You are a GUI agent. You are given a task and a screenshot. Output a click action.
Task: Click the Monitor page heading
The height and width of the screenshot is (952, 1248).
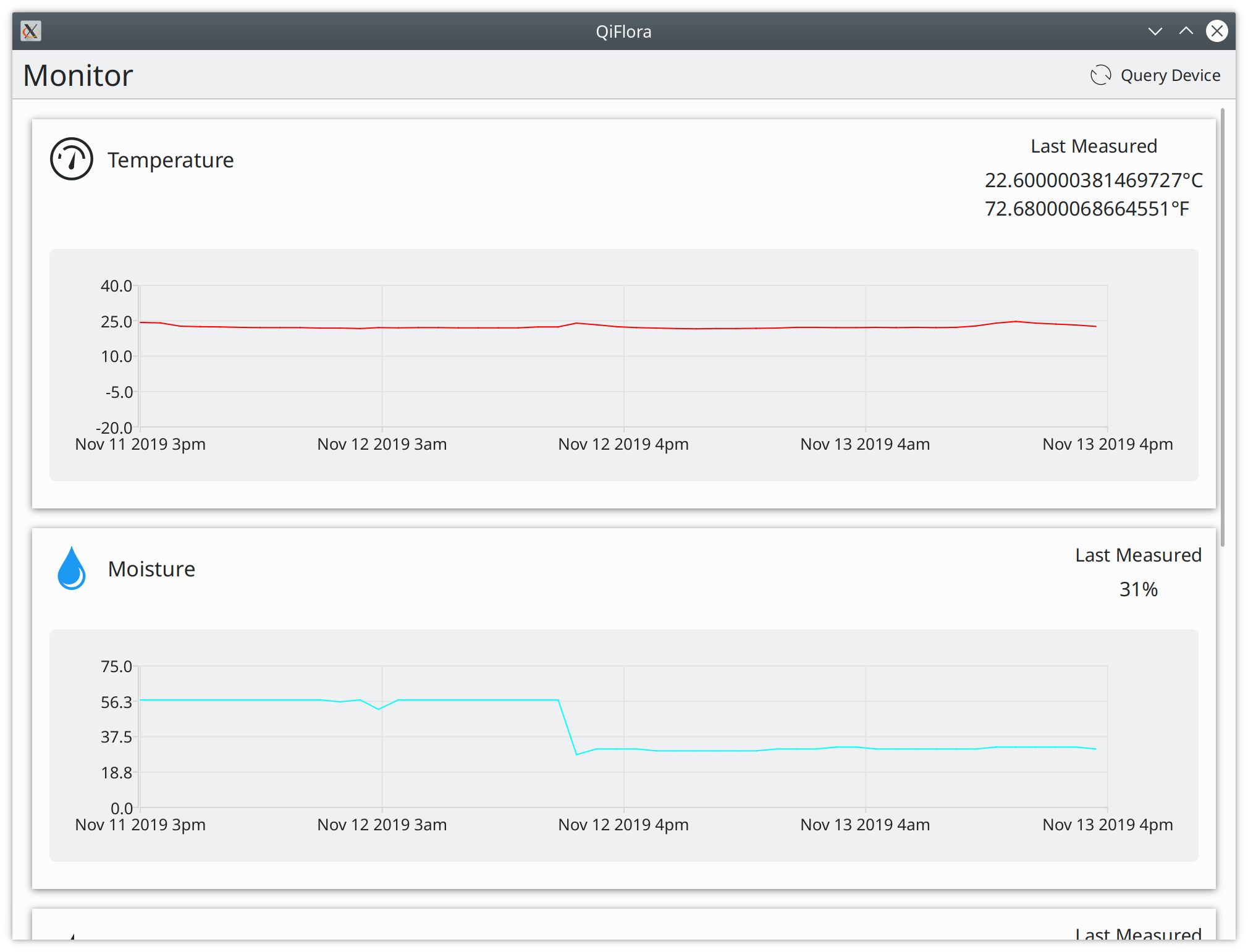78,75
